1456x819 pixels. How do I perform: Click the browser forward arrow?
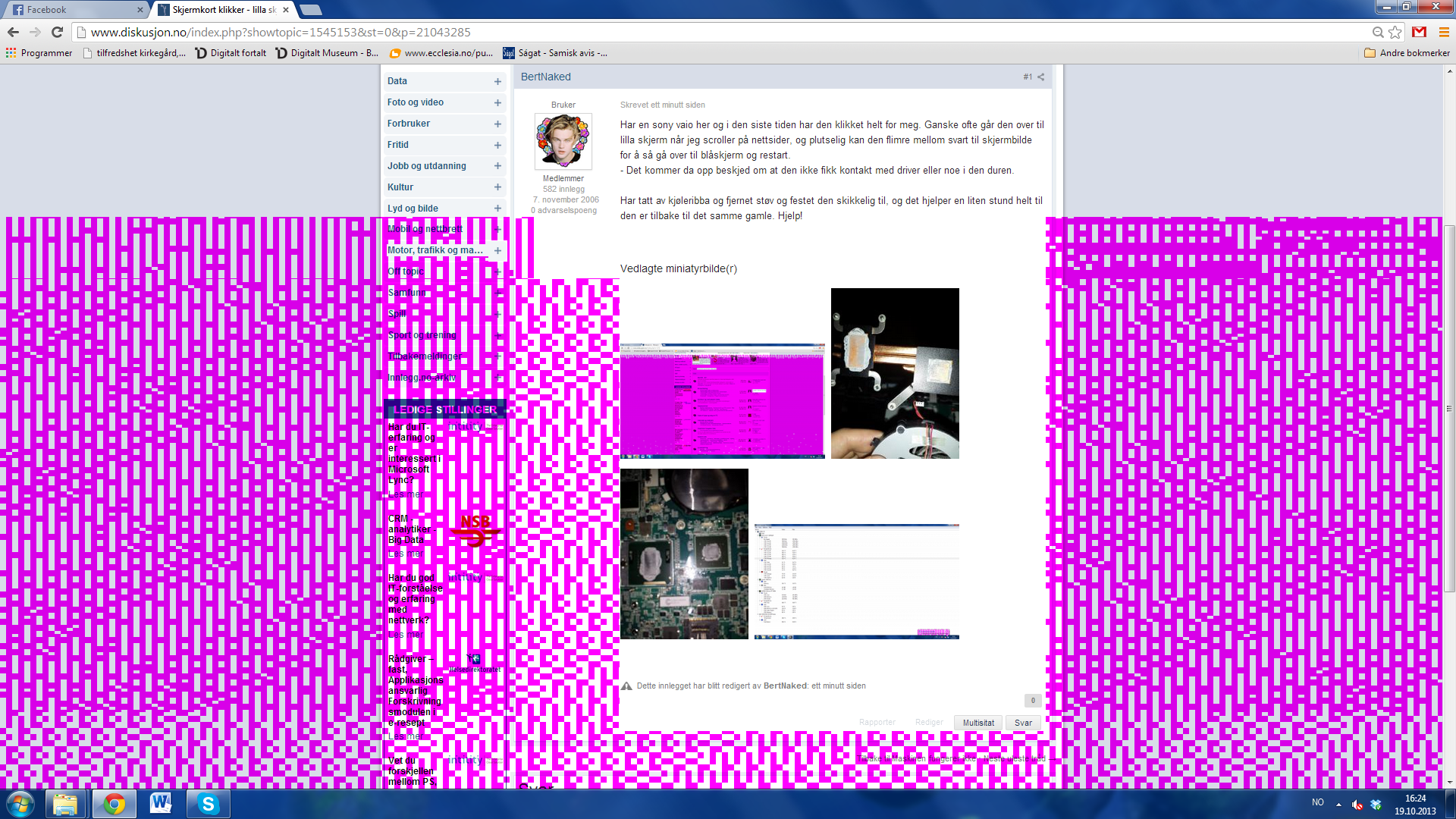point(35,32)
